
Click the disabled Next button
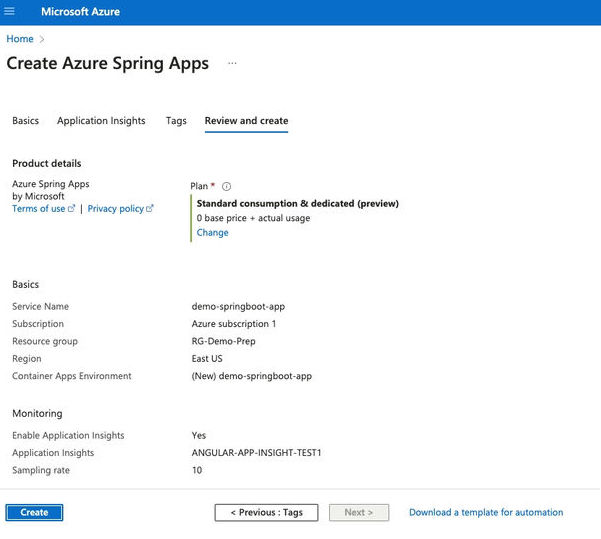pyautogui.click(x=359, y=513)
